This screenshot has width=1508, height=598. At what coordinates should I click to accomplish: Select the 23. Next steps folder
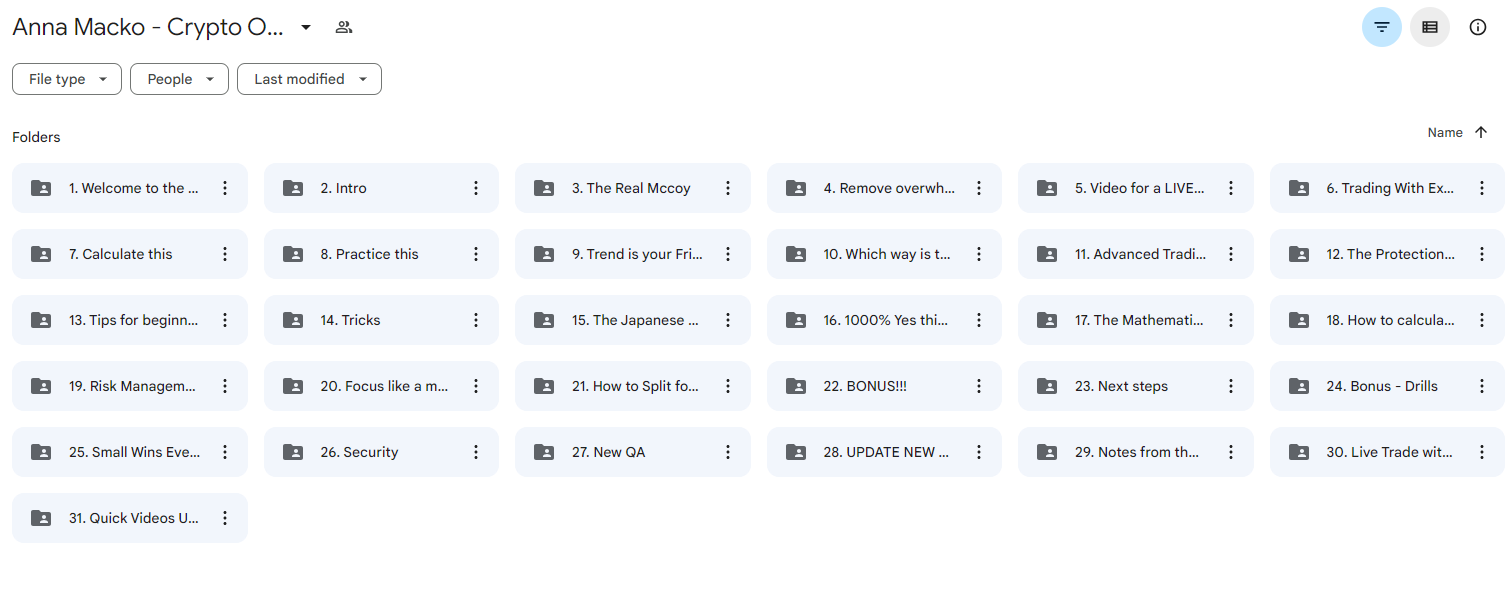point(1135,386)
